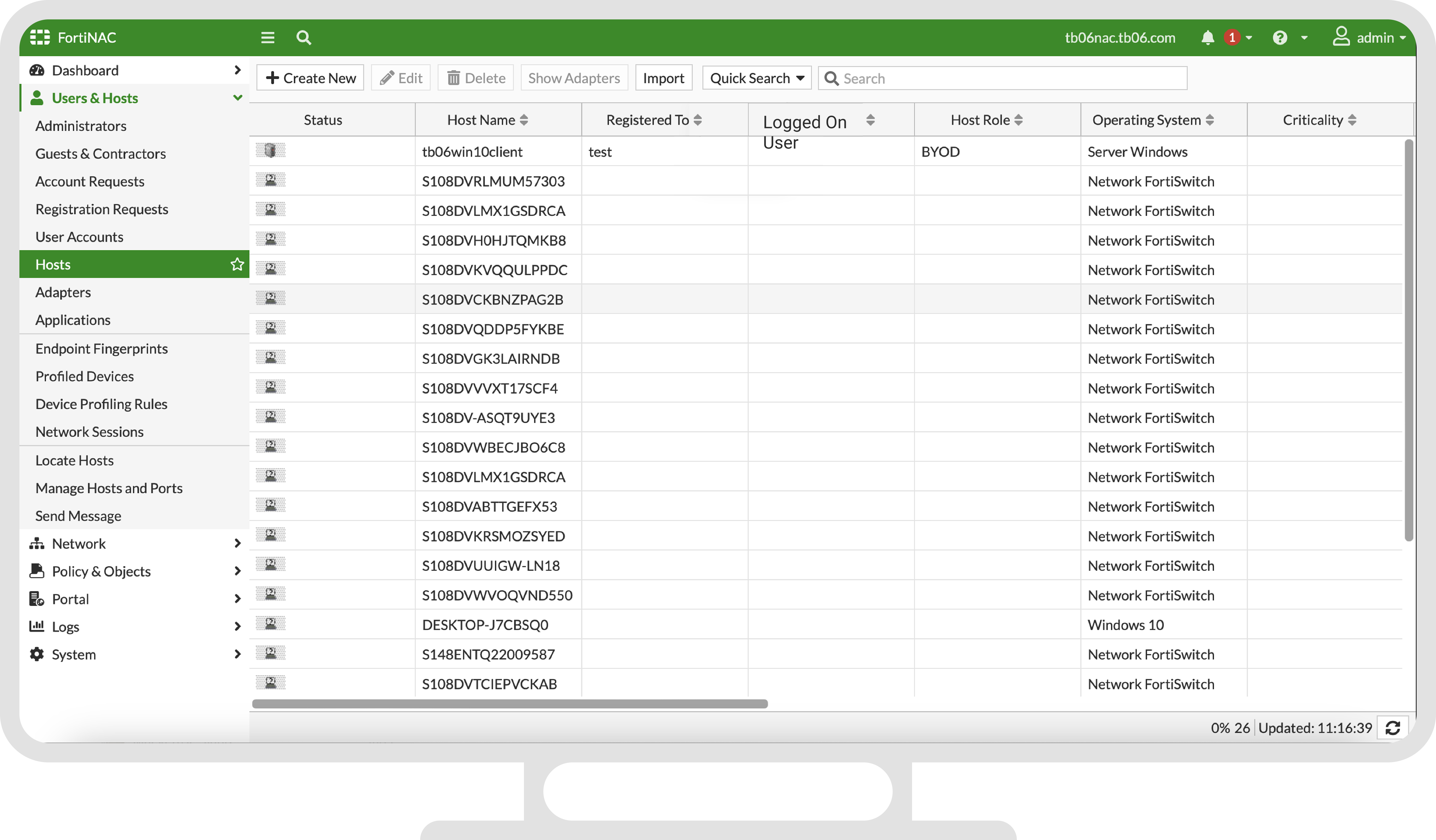Expand the Logs menu chevron

pos(238,626)
